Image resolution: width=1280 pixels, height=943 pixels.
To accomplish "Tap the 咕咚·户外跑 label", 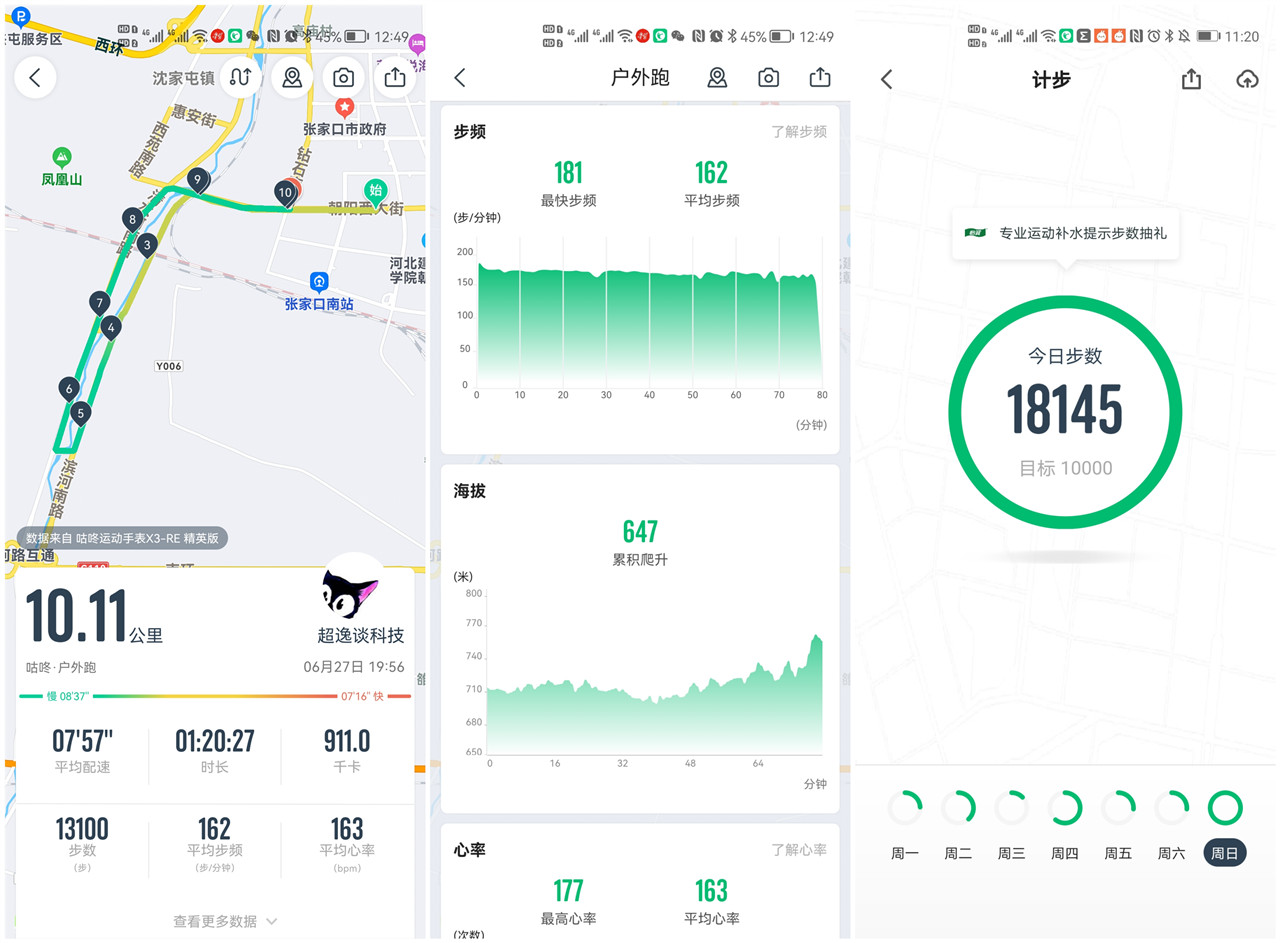I will click(61, 667).
